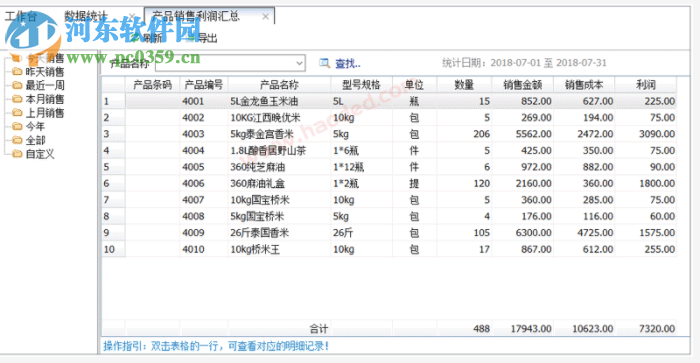Select 全部 in the tree
The width and height of the screenshot is (700, 363).
[35, 140]
